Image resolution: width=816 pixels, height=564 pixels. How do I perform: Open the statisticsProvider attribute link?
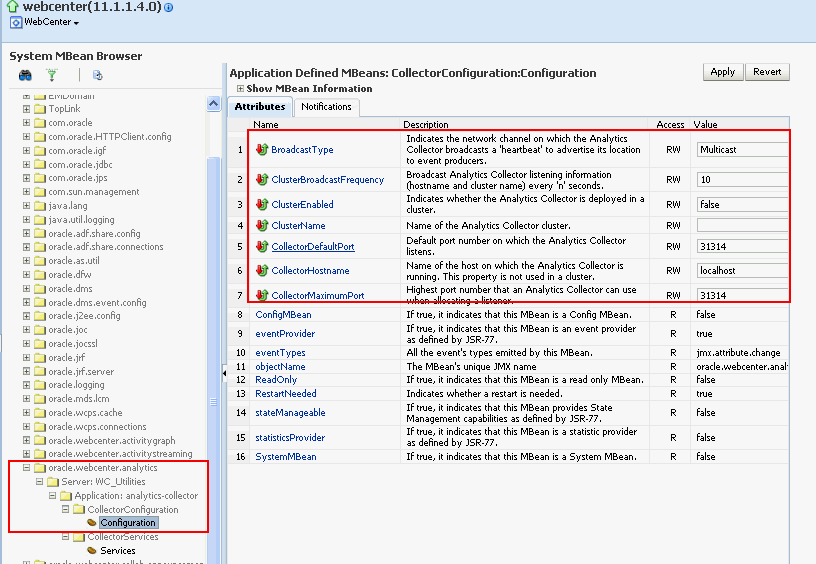click(290, 438)
